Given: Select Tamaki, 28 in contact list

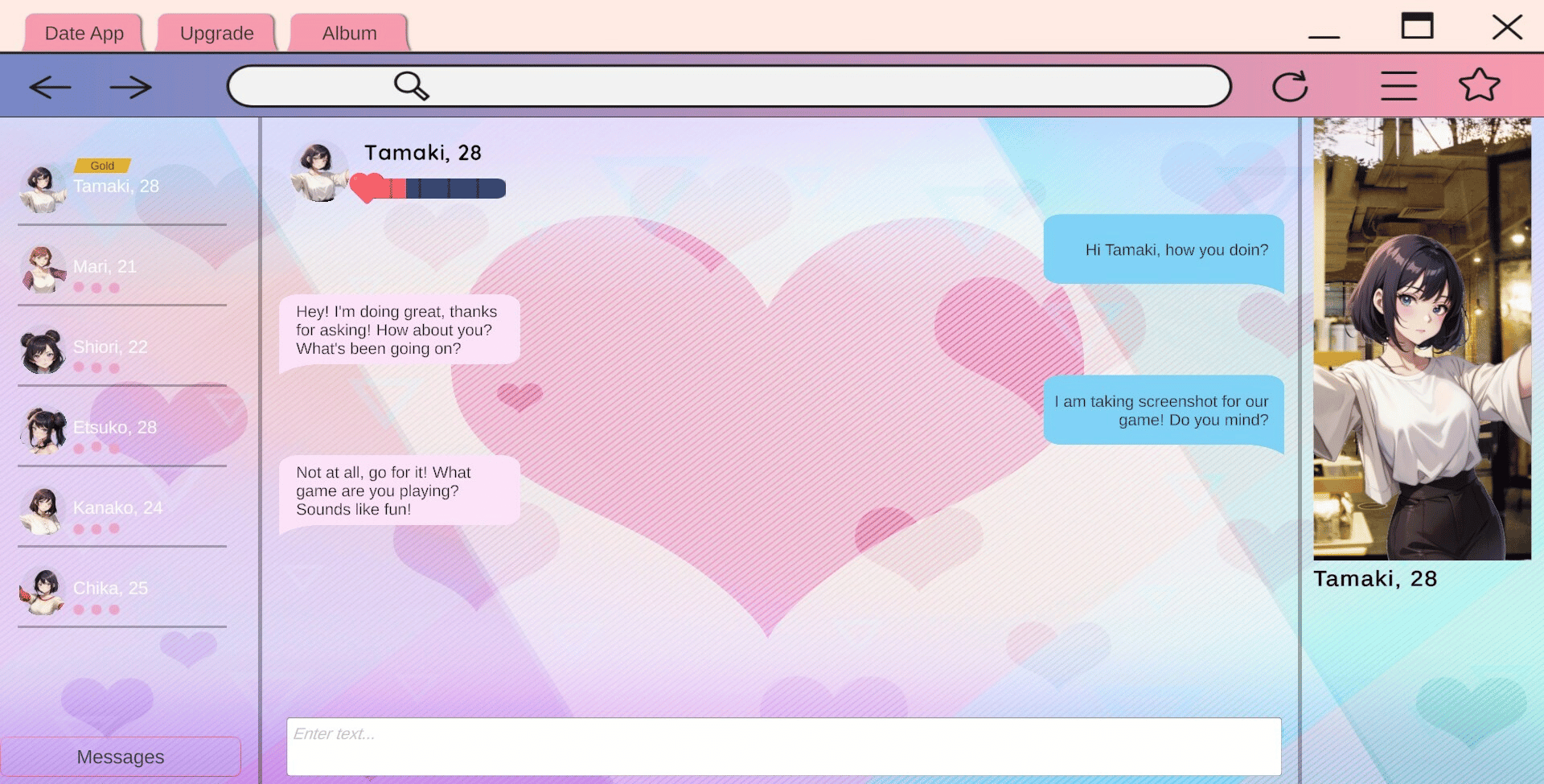Looking at the screenshot, I should click(x=116, y=187).
